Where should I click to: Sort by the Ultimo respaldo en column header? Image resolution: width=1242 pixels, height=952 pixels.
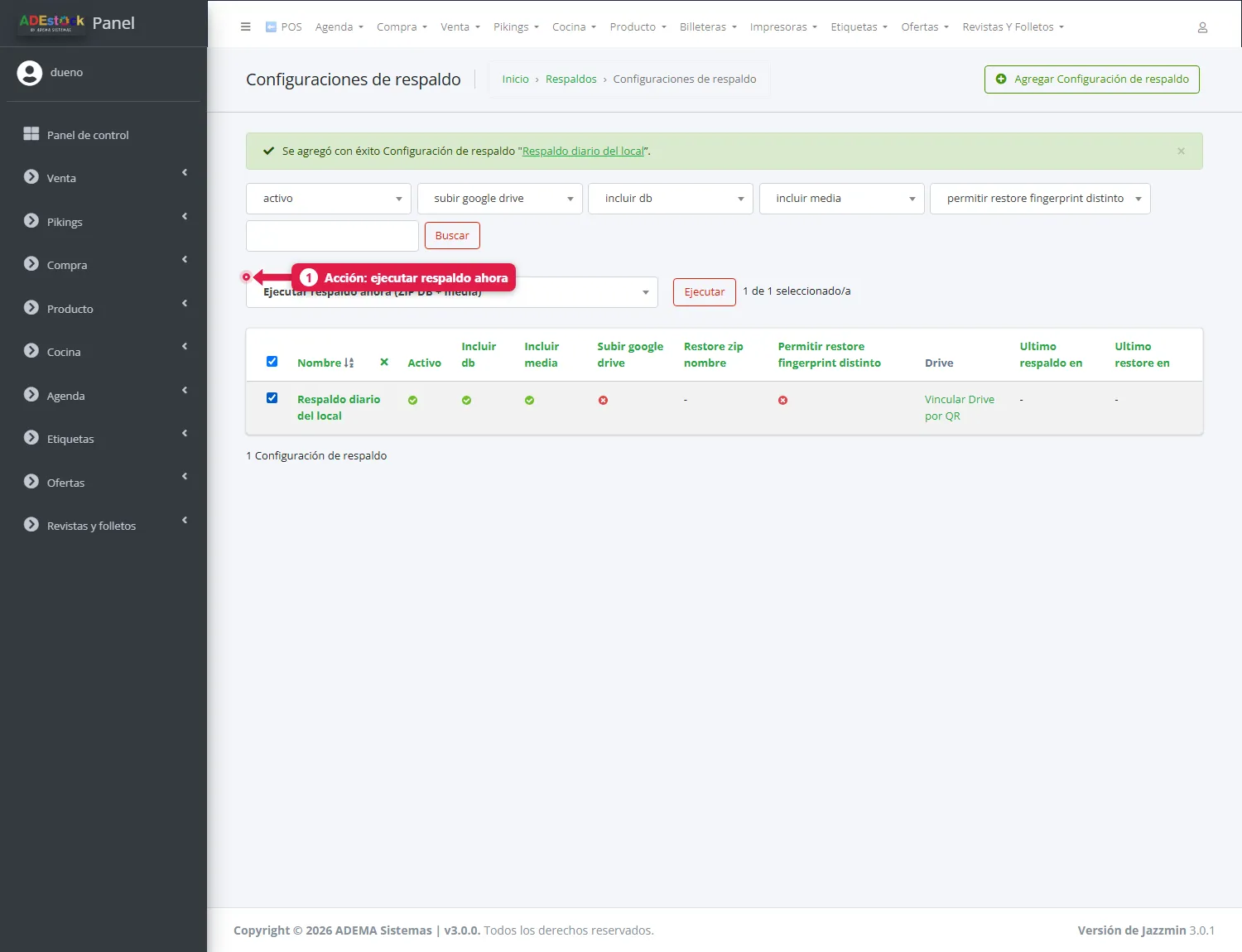1051,354
